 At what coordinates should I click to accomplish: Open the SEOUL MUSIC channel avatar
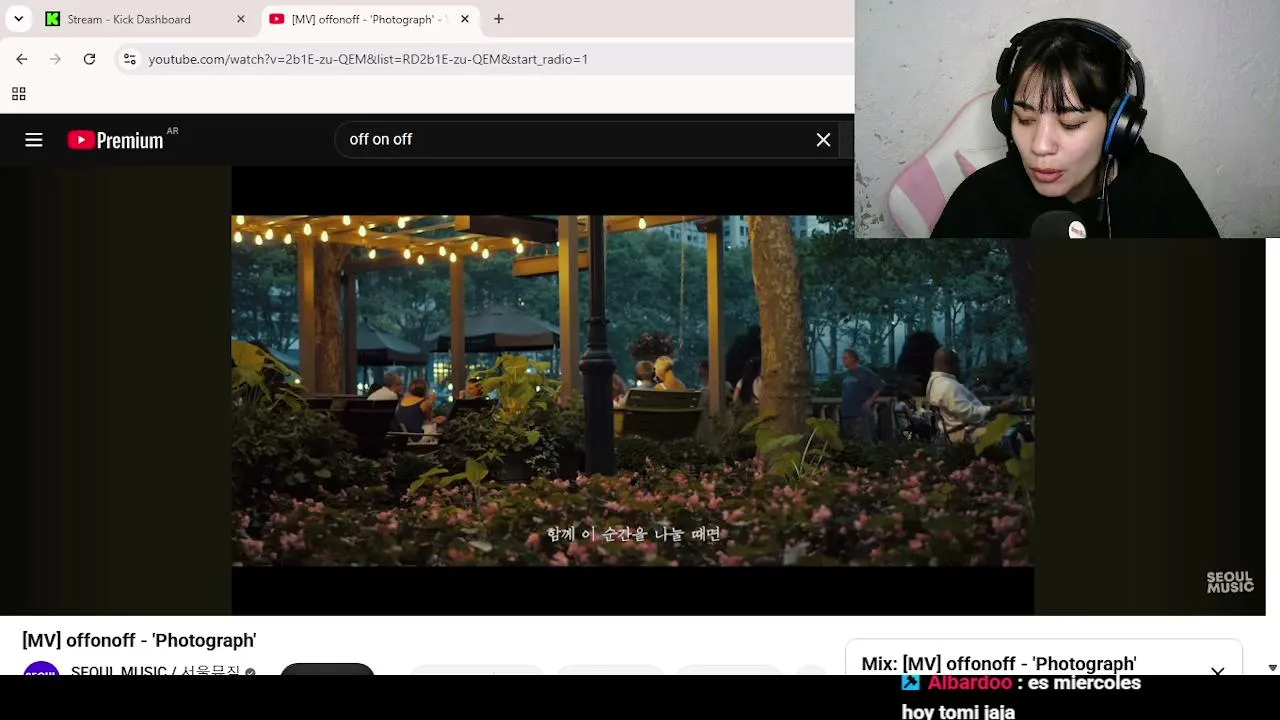pos(41,670)
